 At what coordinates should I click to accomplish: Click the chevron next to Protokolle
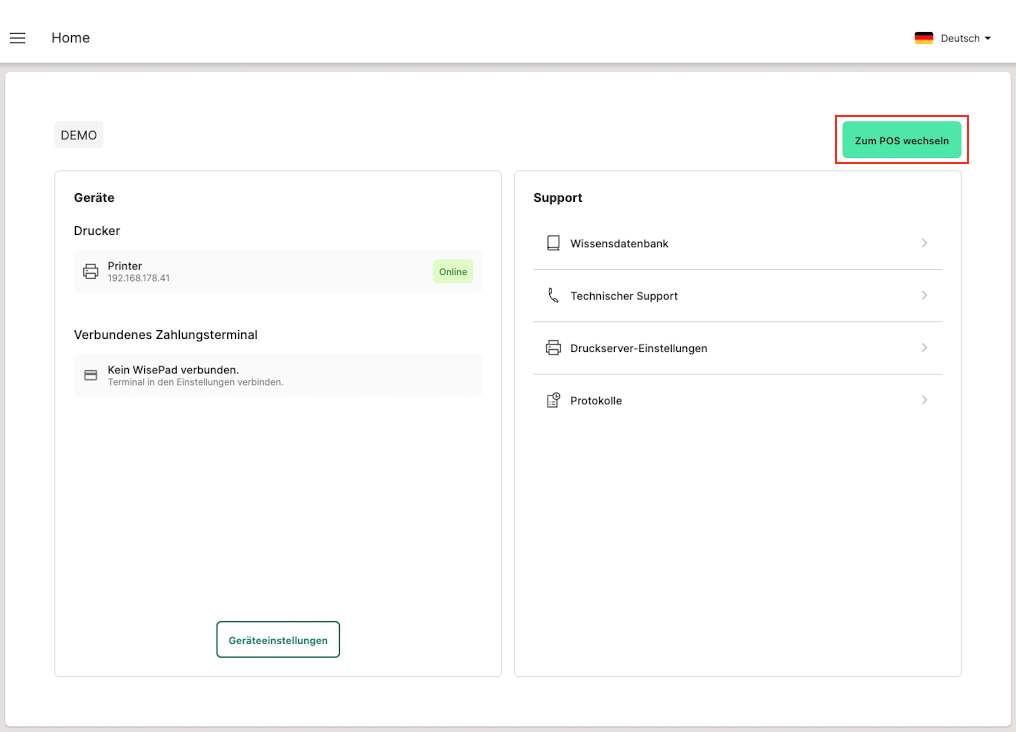coord(924,401)
